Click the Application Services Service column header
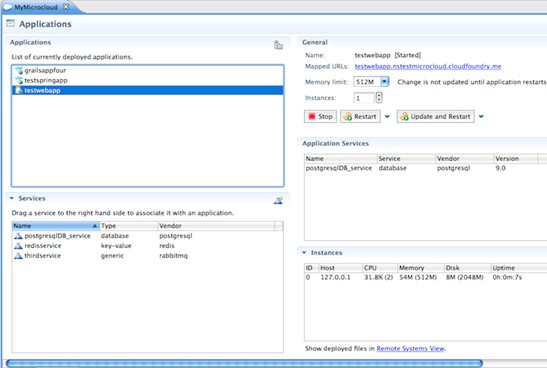This screenshot has width=547, height=368. point(406,159)
